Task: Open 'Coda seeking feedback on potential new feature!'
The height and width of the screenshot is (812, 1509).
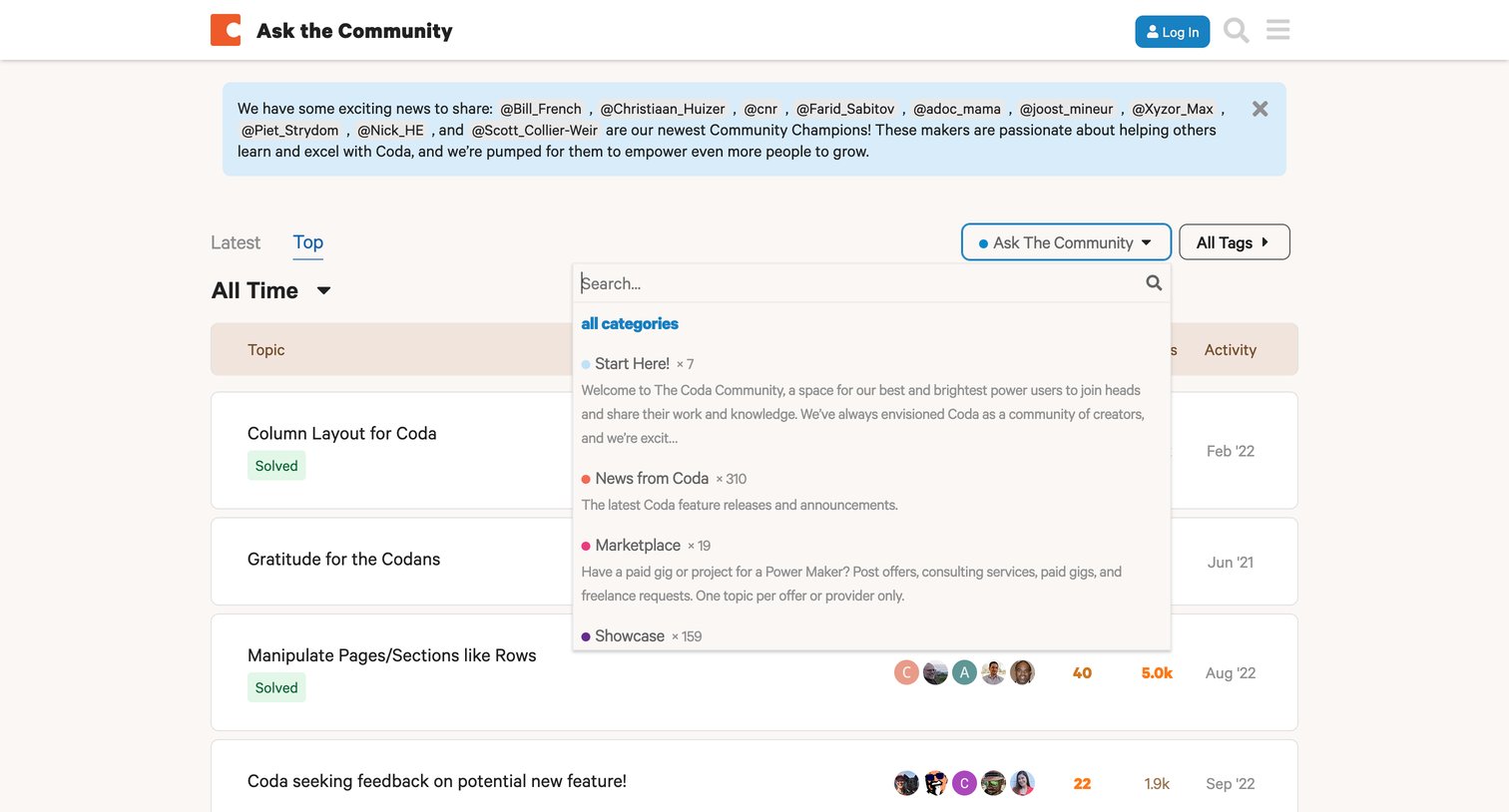Action: click(x=437, y=781)
